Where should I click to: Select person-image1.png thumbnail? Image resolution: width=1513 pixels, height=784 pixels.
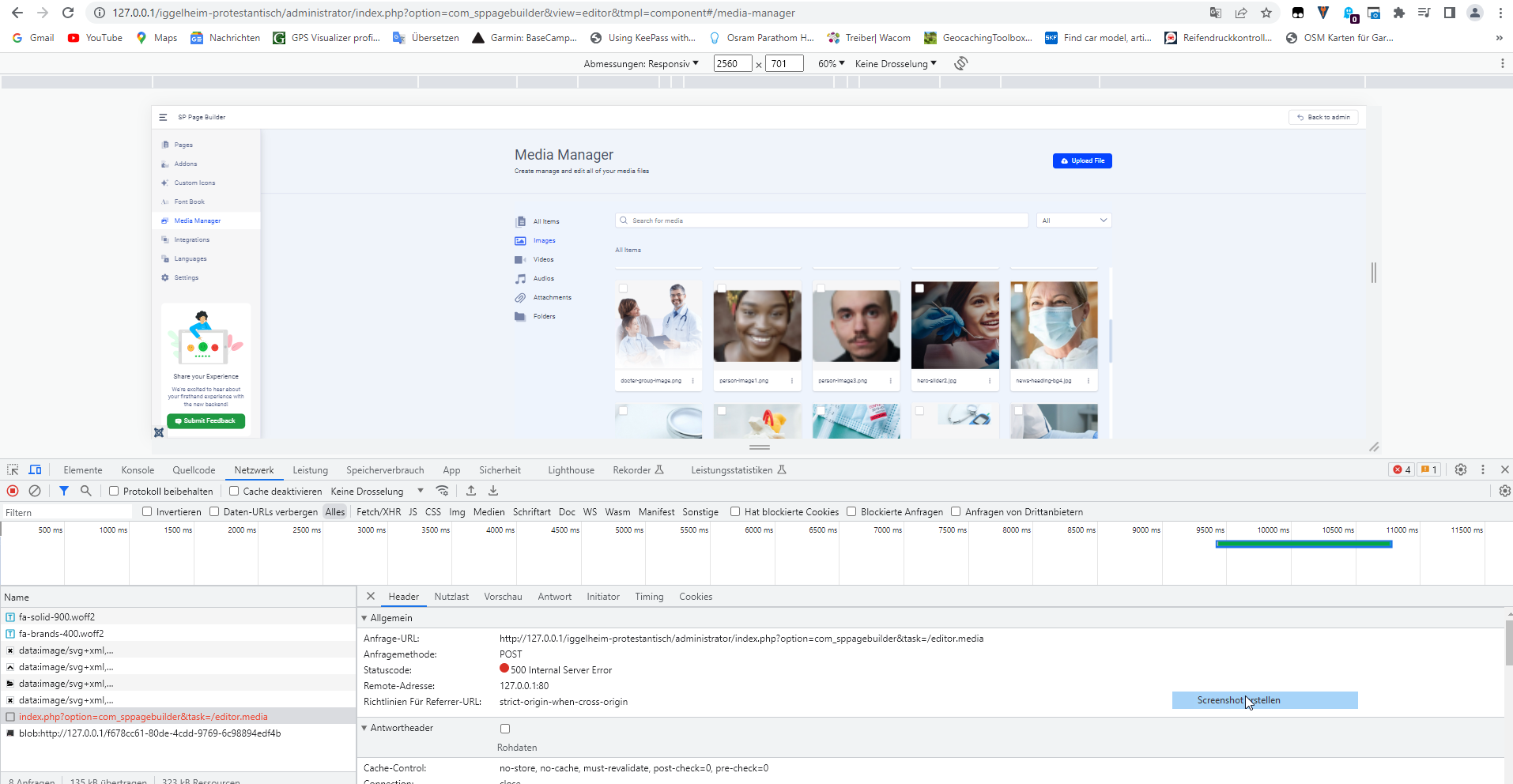pyautogui.click(x=757, y=326)
